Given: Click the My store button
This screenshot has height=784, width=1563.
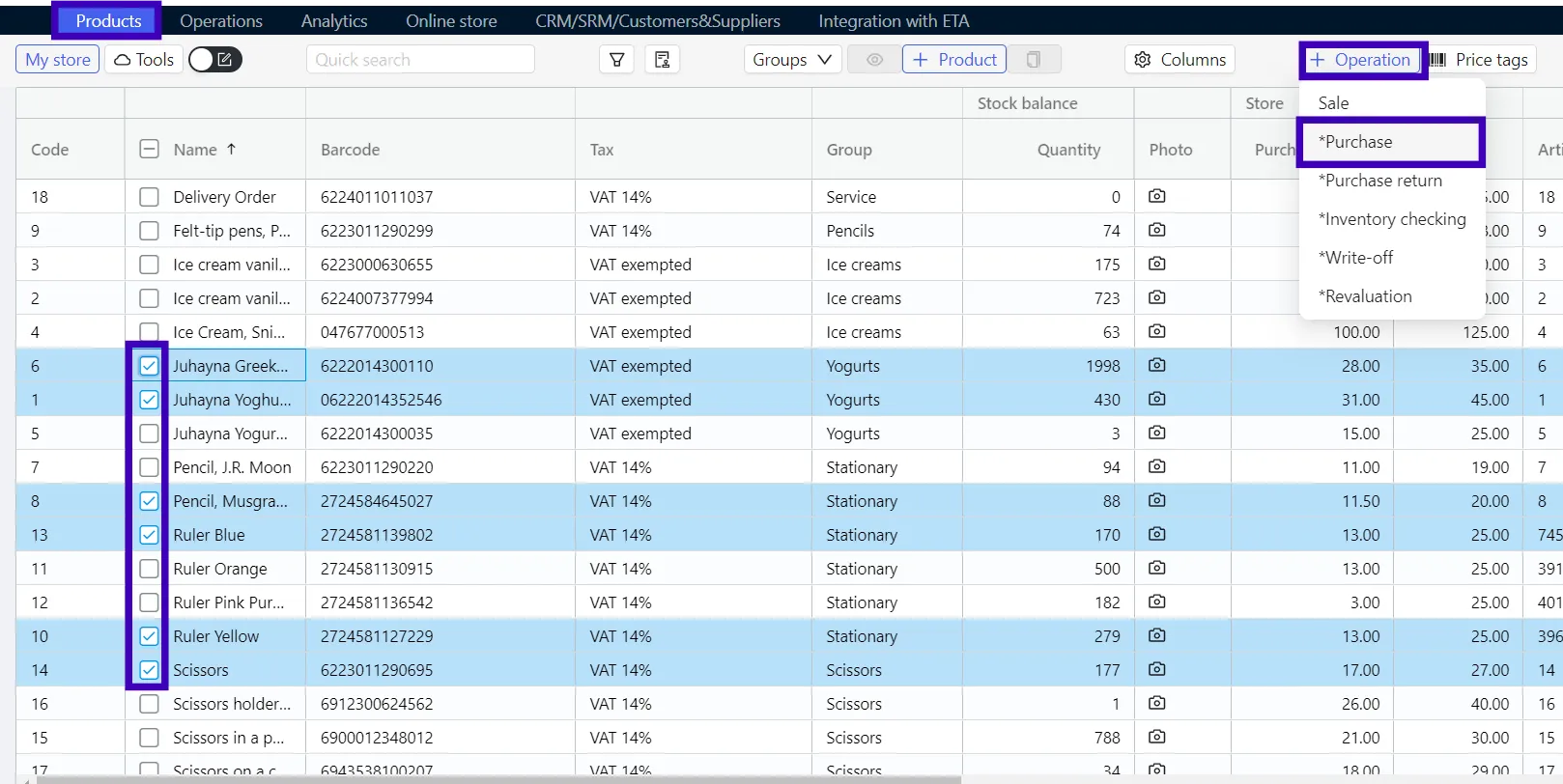Looking at the screenshot, I should [x=58, y=60].
